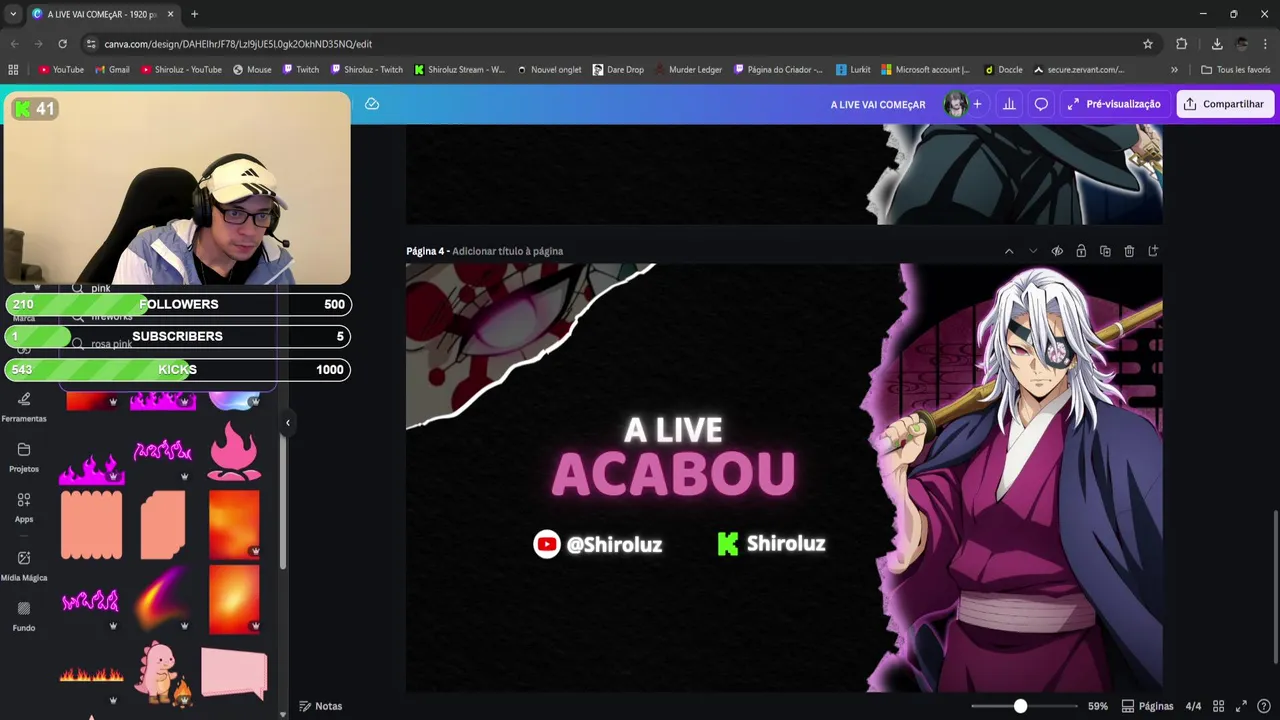The width and height of the screenshot is (1280, 720).
Task: Select the pink dinosaur with campfire element
Action: tap(163, 673)
